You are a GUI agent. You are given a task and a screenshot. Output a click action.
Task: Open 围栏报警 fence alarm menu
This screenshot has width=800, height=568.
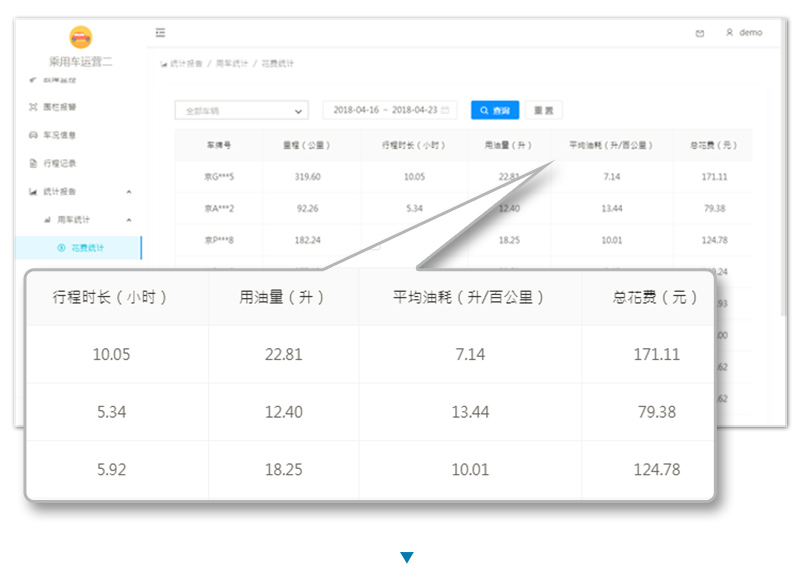click(60, 106)
